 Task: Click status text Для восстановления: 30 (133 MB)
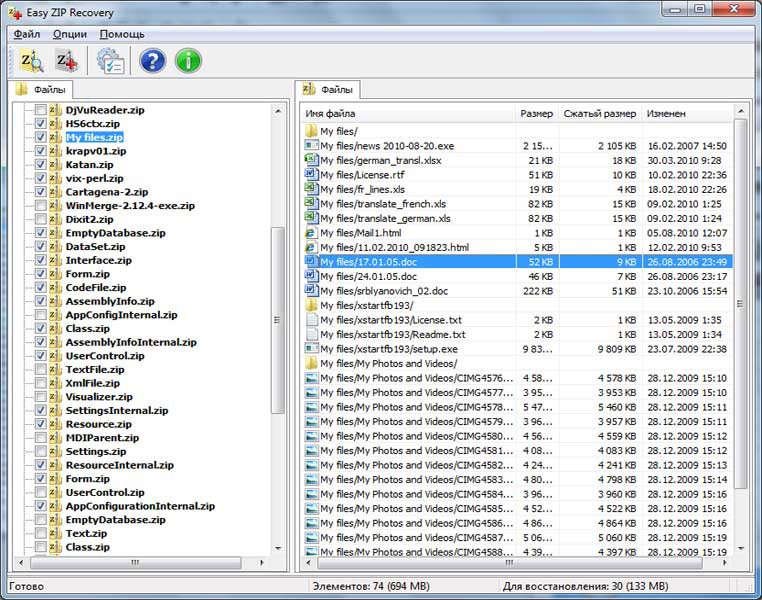coord(585,586)
